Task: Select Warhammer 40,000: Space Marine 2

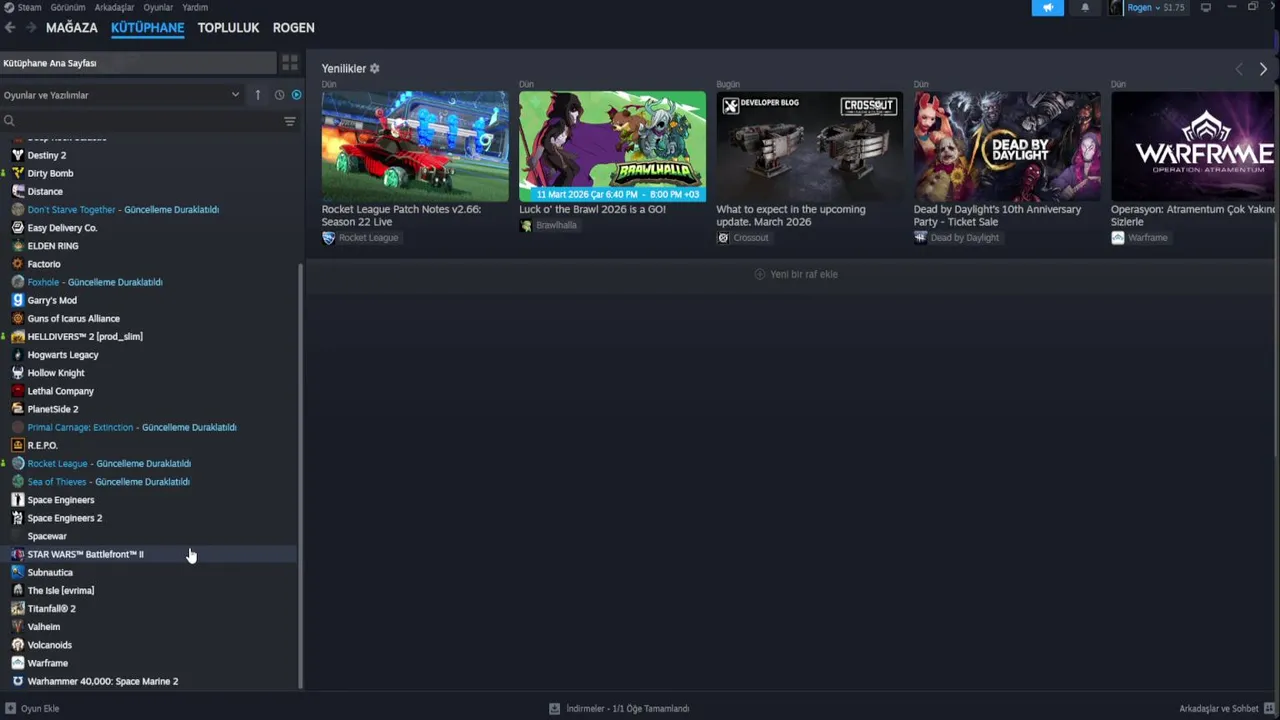Action: 150,681
